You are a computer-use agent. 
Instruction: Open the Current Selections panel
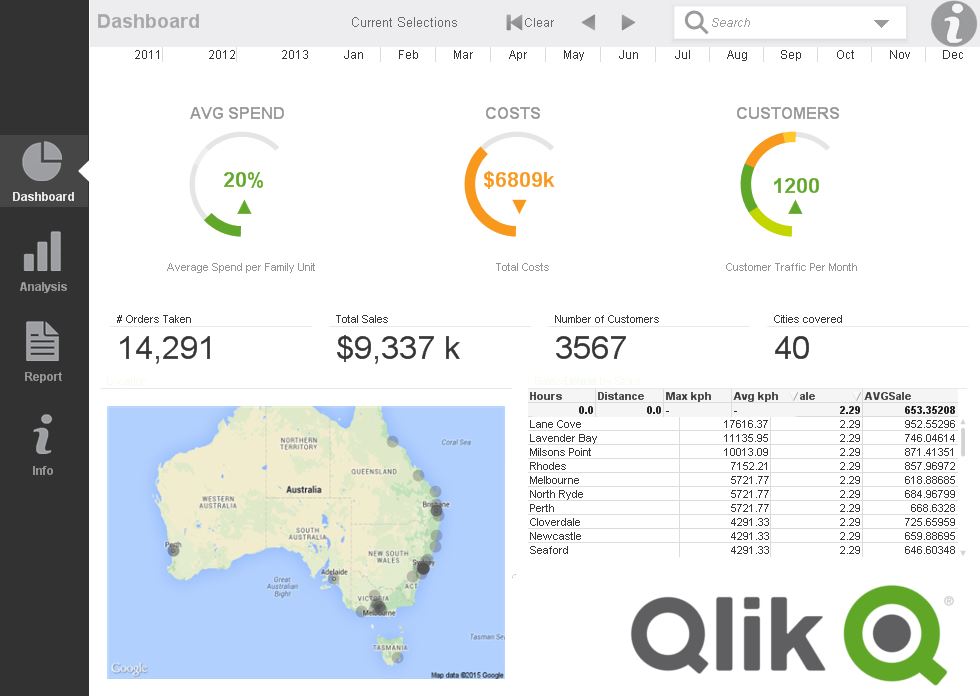pyautogui.click(x=403, y=21)
